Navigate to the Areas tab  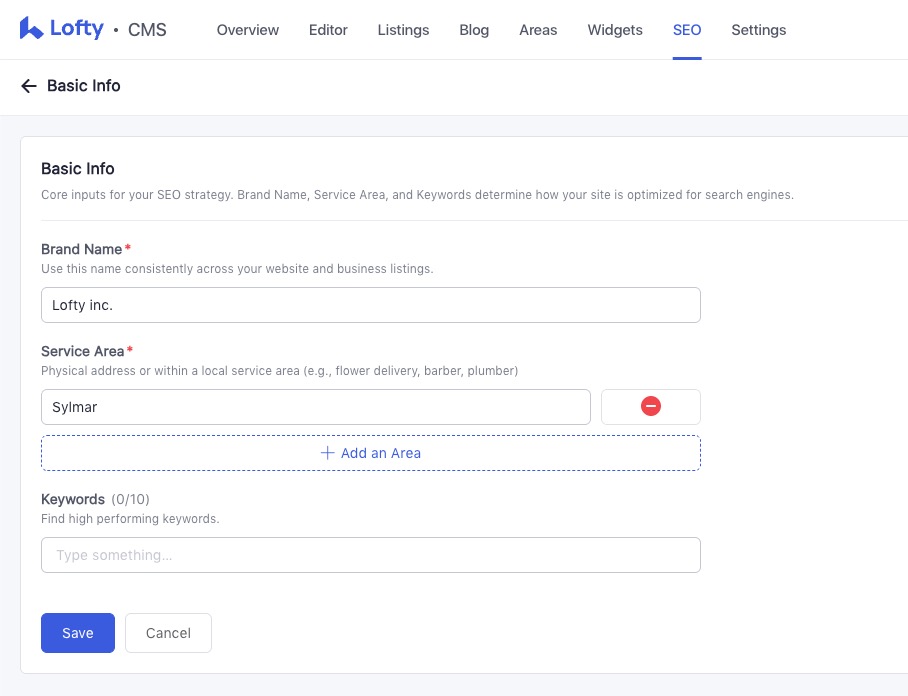pyautogui.click(x=538, y=30)
